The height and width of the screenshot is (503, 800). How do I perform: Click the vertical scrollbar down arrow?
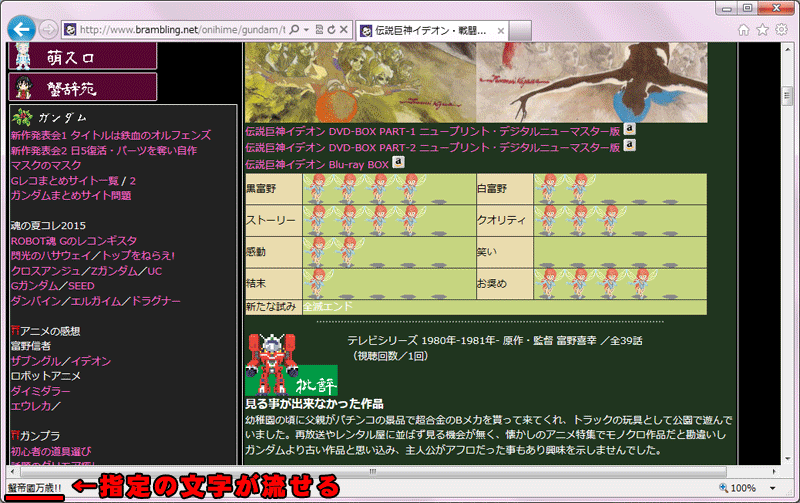coord(787,459)
